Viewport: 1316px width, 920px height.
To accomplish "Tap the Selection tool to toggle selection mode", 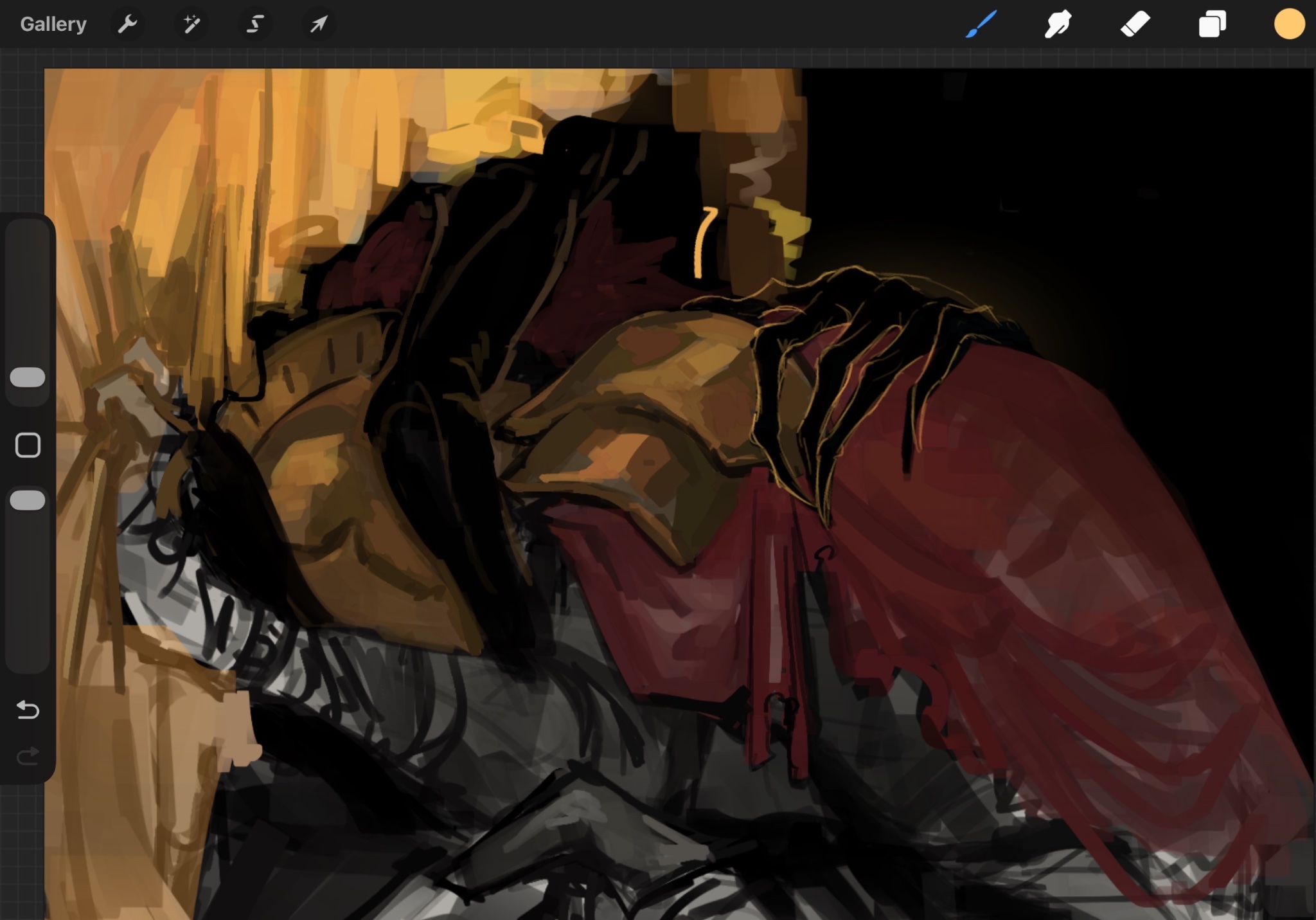I will pos(254,24).
